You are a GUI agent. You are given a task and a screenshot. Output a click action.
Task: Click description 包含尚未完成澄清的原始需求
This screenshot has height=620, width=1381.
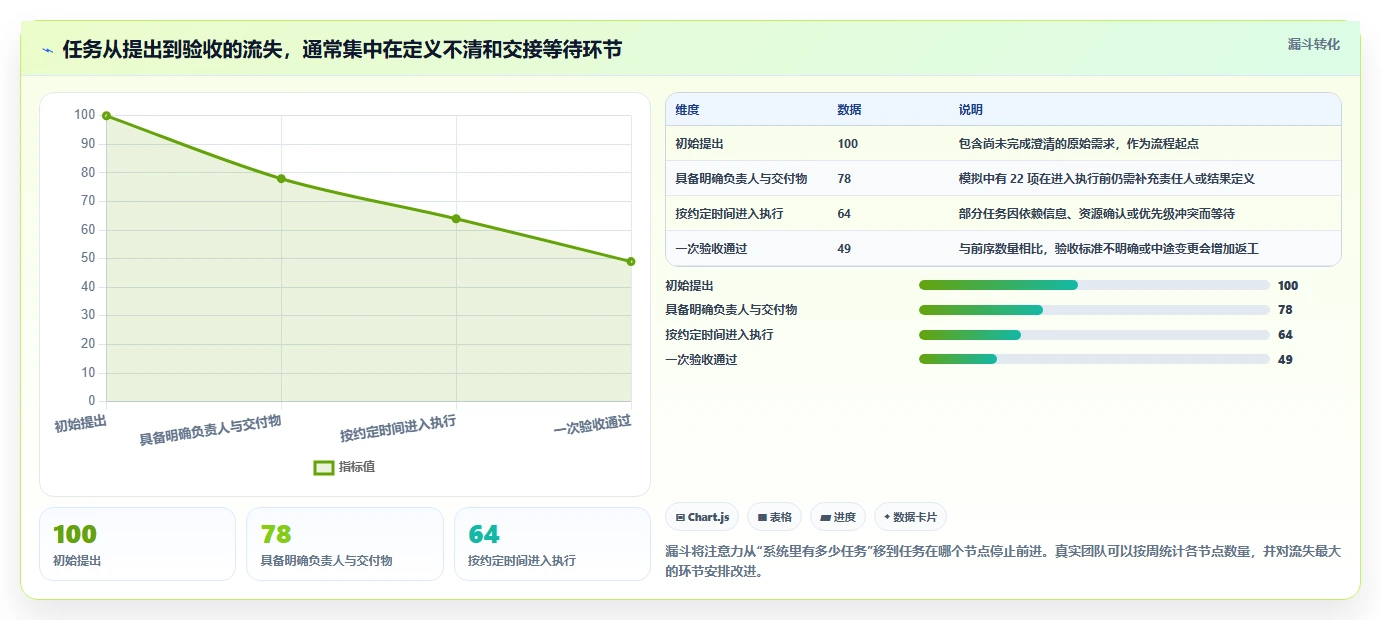pos(1078,144)
